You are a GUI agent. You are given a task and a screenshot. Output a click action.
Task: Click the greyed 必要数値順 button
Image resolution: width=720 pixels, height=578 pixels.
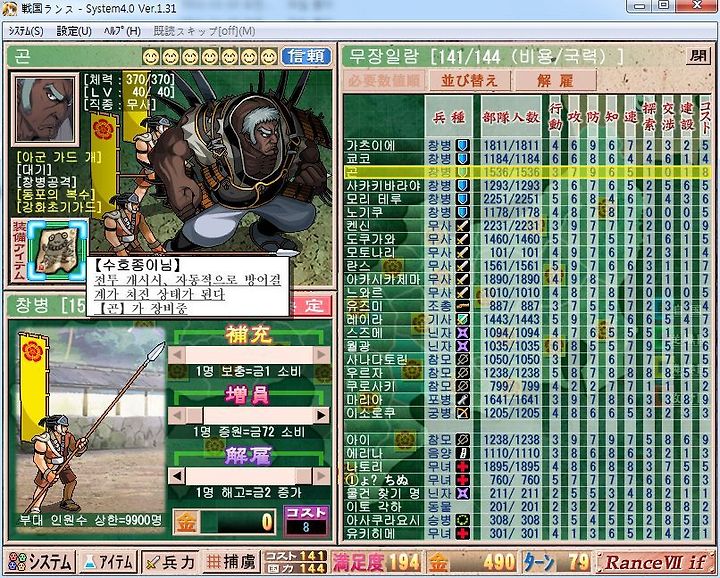(384, 80)
